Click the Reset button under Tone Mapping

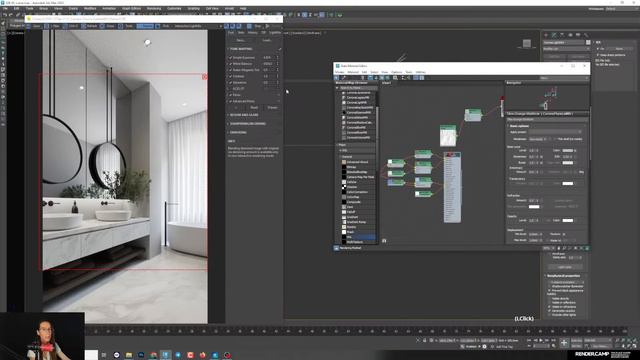(254, 108)
